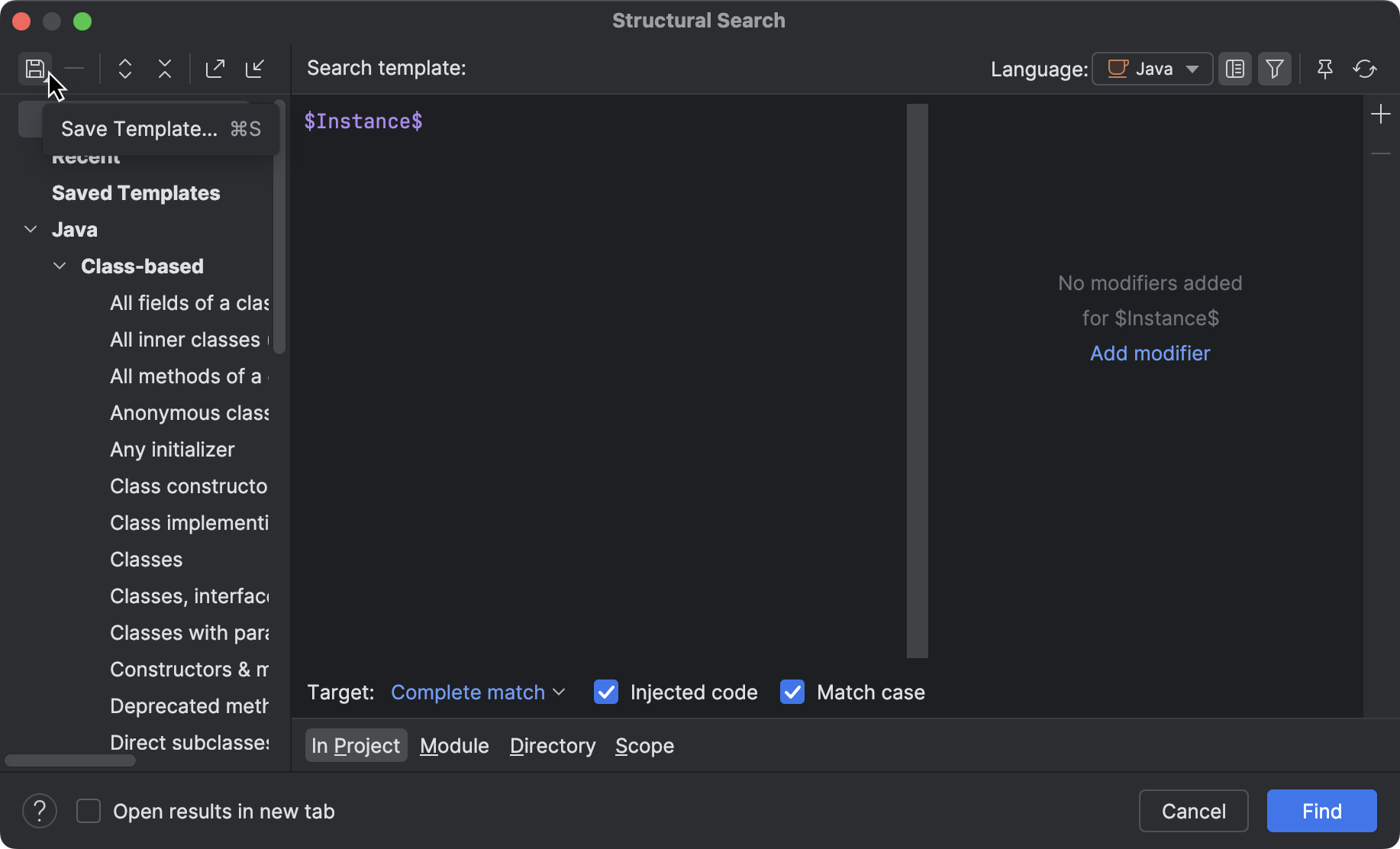Collapse all tree nodes icon
This screenshot has width=1400, height=849.
(164, 69)
